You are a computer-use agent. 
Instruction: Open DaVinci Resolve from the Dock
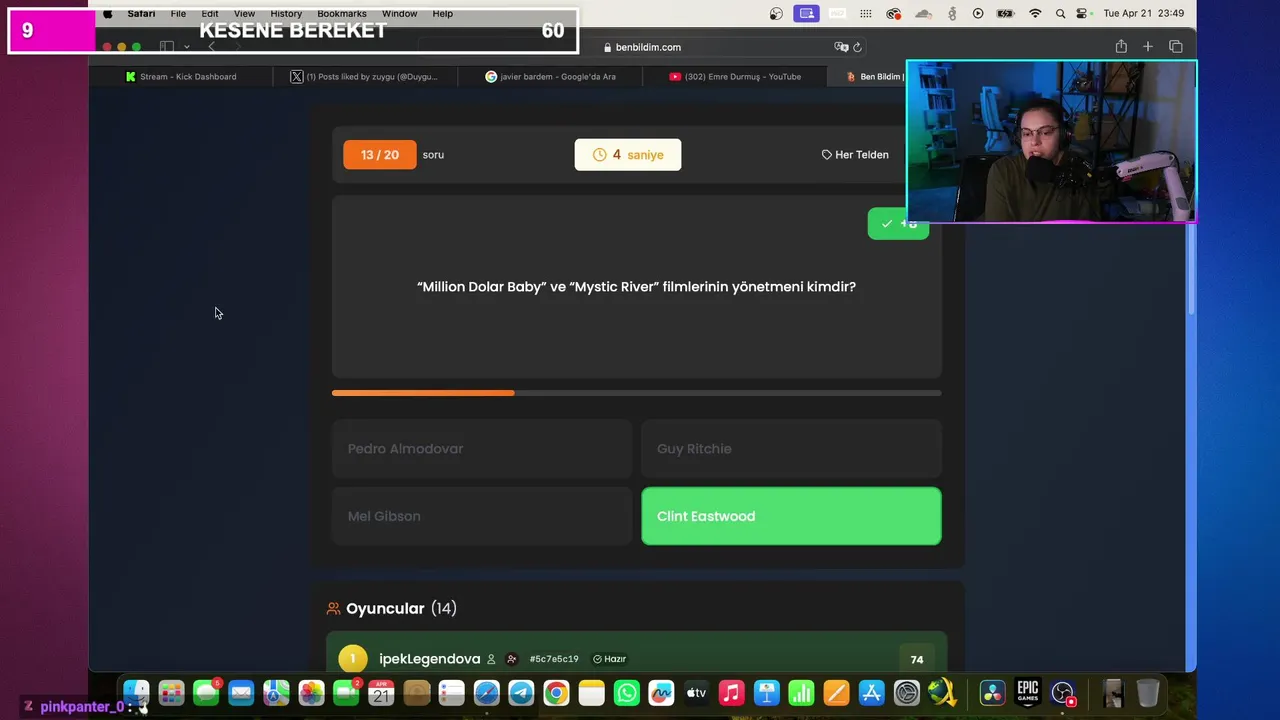pyautogui.click(x=992, y=692)
